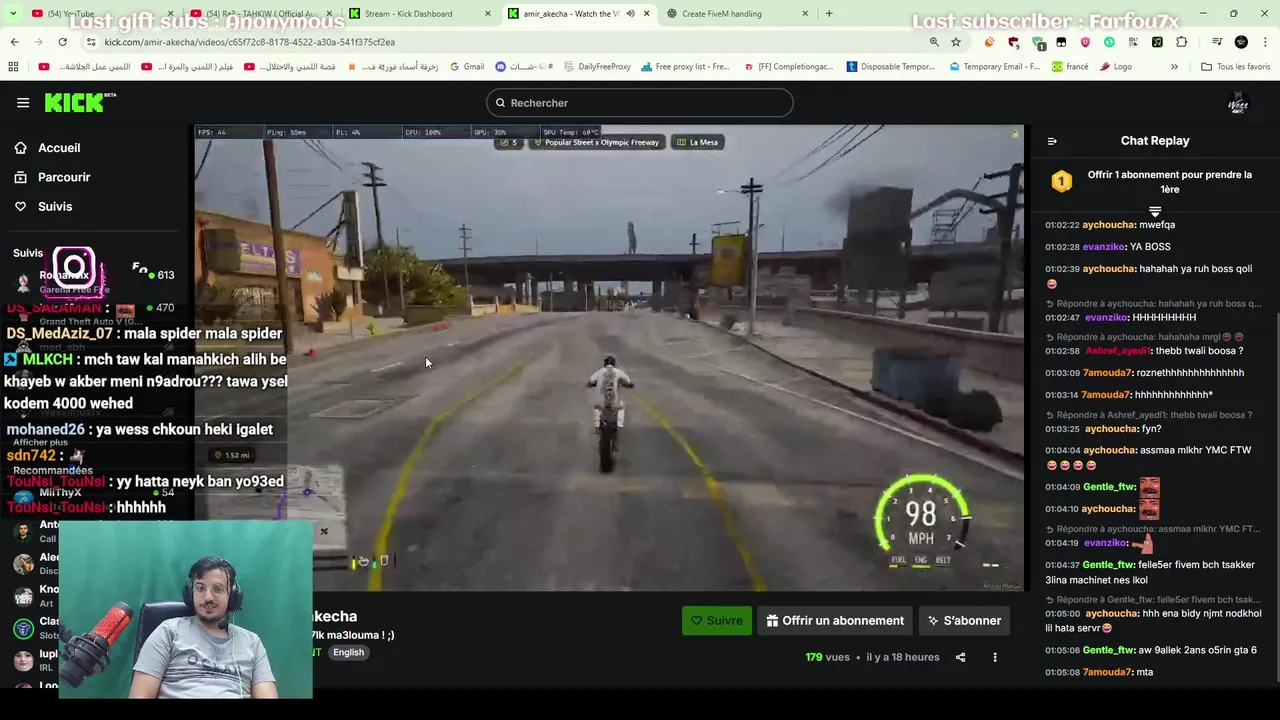The width and height of the screenshot is (1280, 720).
Task: Go back in browser history
Action: click(14, 42)
